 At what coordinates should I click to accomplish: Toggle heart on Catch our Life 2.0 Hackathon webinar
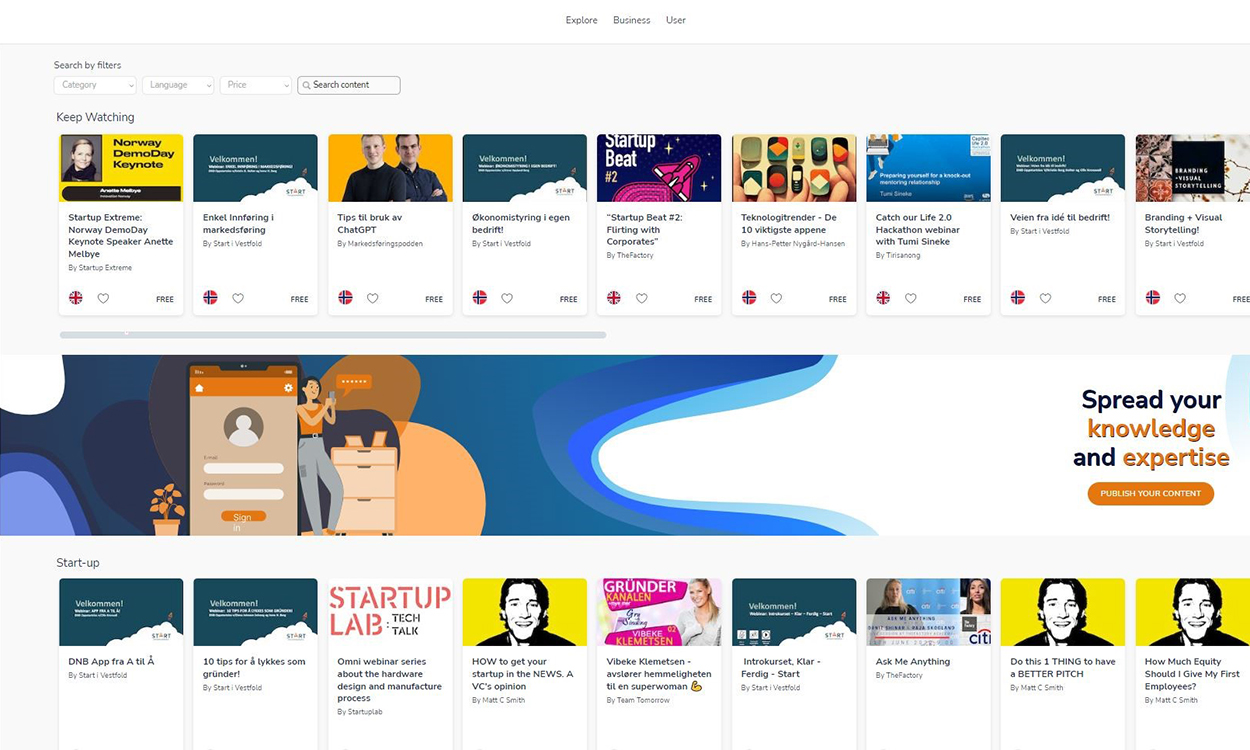[910, 298]
